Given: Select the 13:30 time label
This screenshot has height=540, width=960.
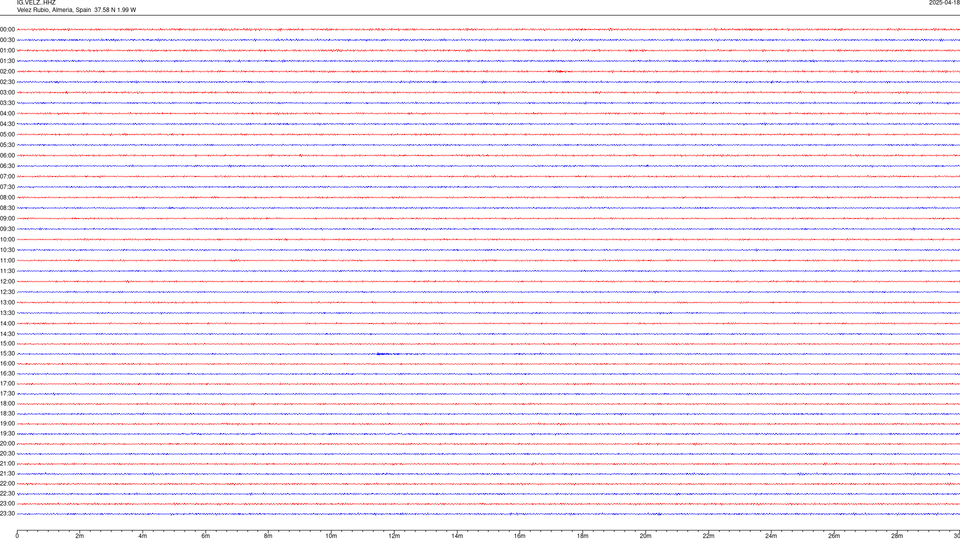Looking at the screenshot, I should point(7,313).
